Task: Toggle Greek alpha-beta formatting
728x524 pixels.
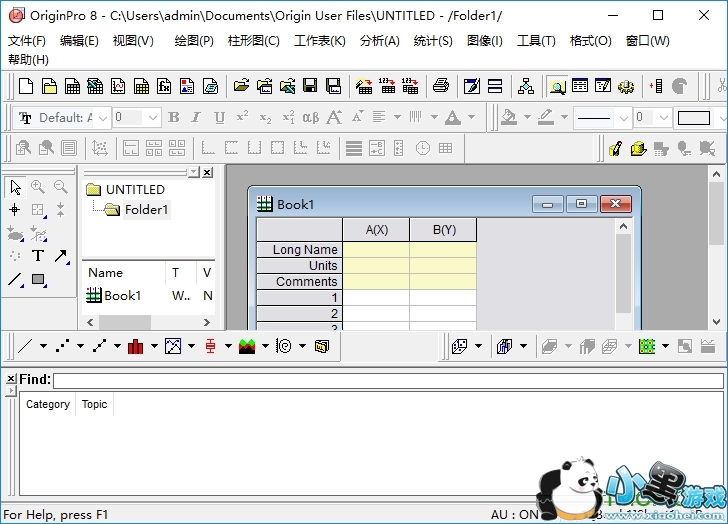Action: (311, 117)
